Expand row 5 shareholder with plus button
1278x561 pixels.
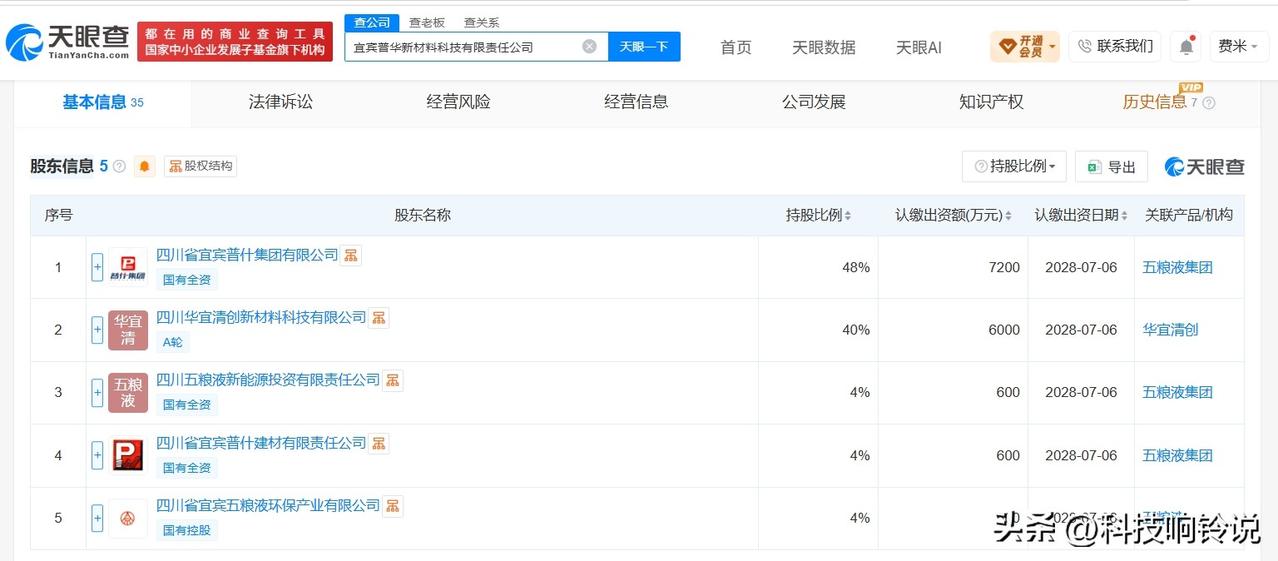[97, 518]
